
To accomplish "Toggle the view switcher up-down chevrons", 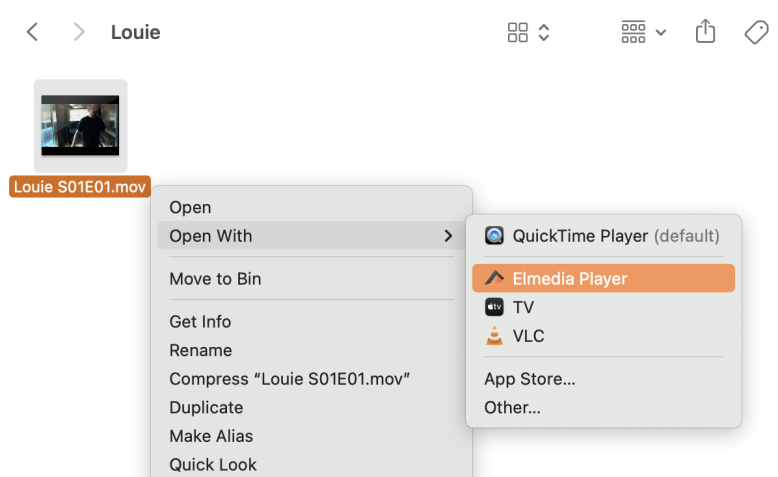I will click(x=544, y=32).
